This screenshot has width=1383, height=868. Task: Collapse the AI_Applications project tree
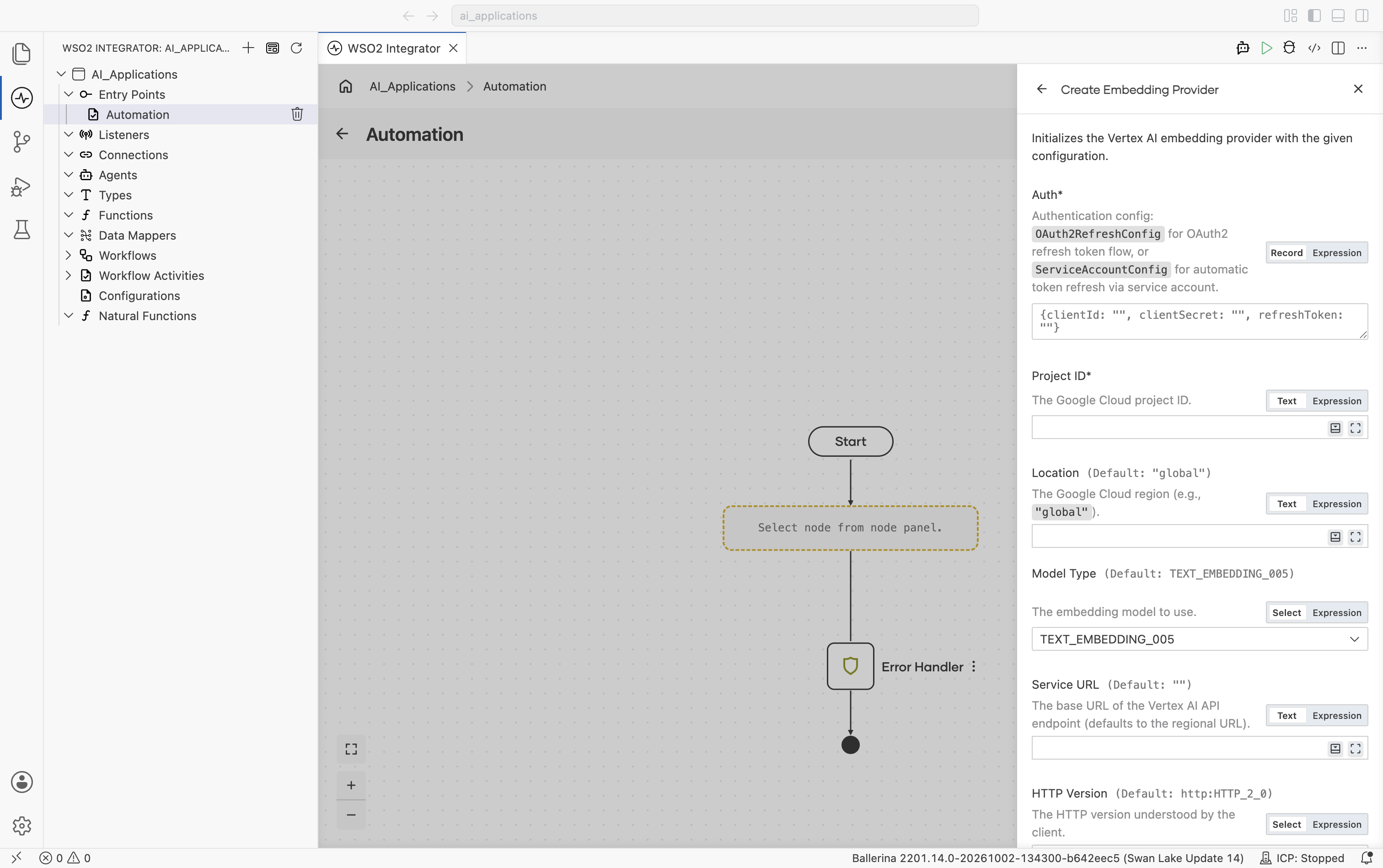click(61, 74)
